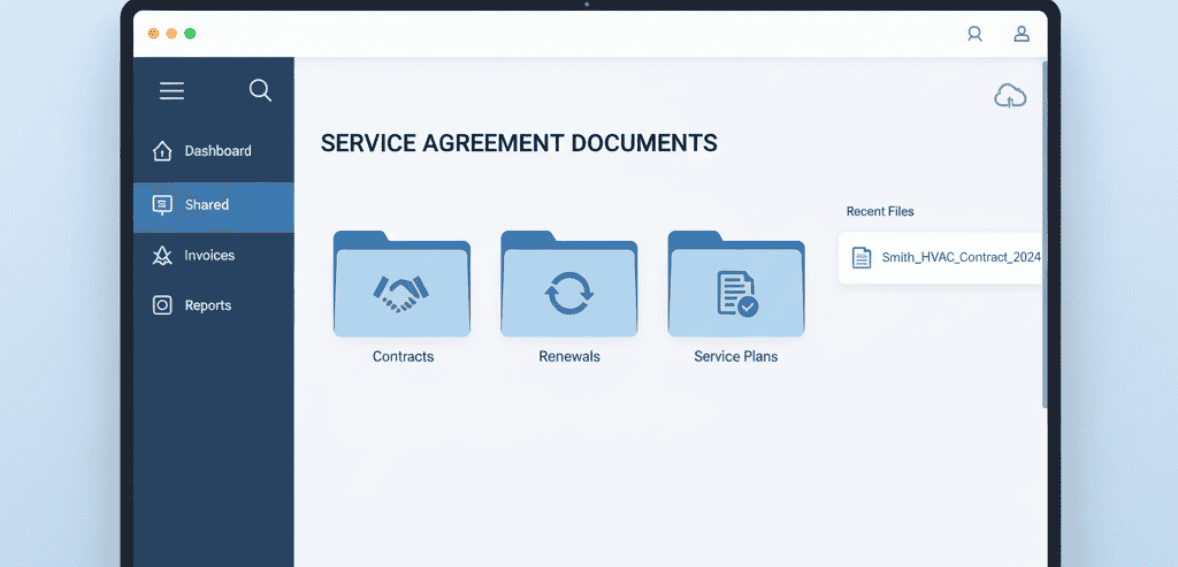Screen dimensions: 1178x567
Task: Click the first orange close window dot
Action: 153,33
